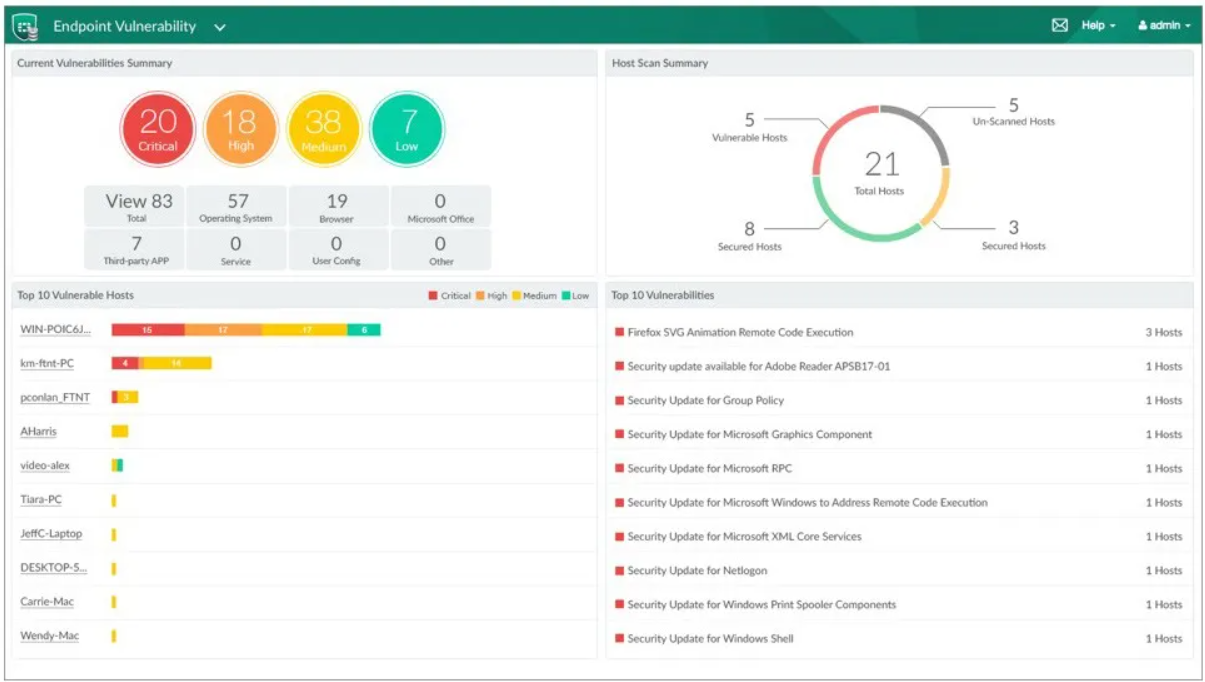1205x682 pixels.
Task: Click the orange High vulnerabilities circle
Action: [240, 129]
